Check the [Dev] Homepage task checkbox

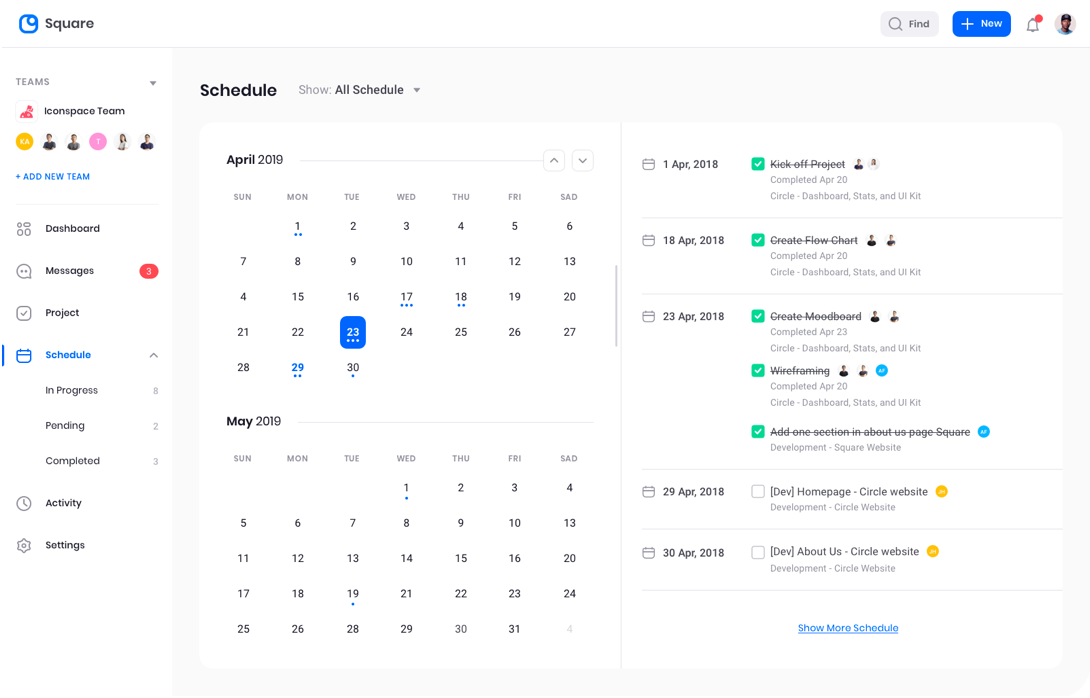tap(758, 492)
